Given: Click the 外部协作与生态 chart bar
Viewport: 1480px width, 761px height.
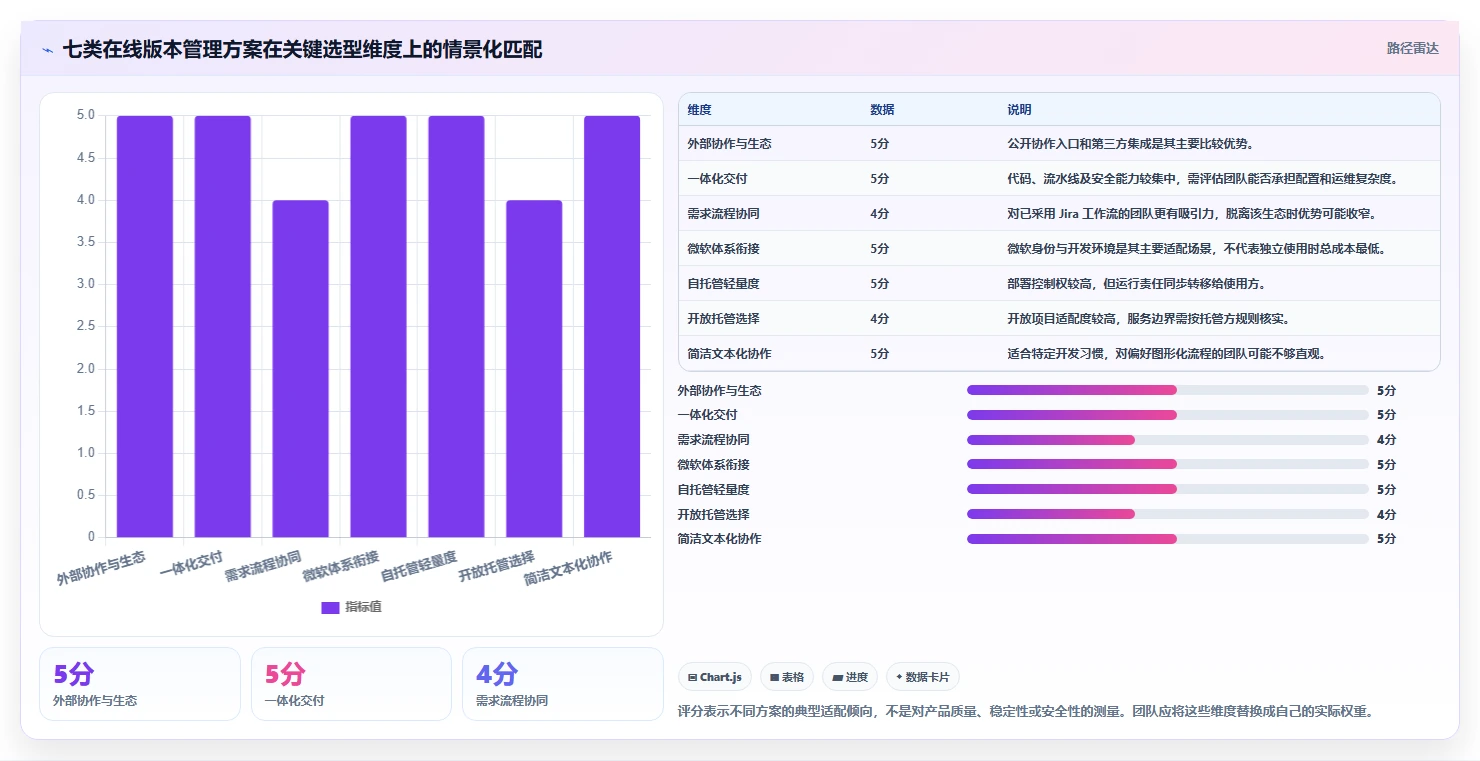Looking at the screenshot, I should point(145,326).
